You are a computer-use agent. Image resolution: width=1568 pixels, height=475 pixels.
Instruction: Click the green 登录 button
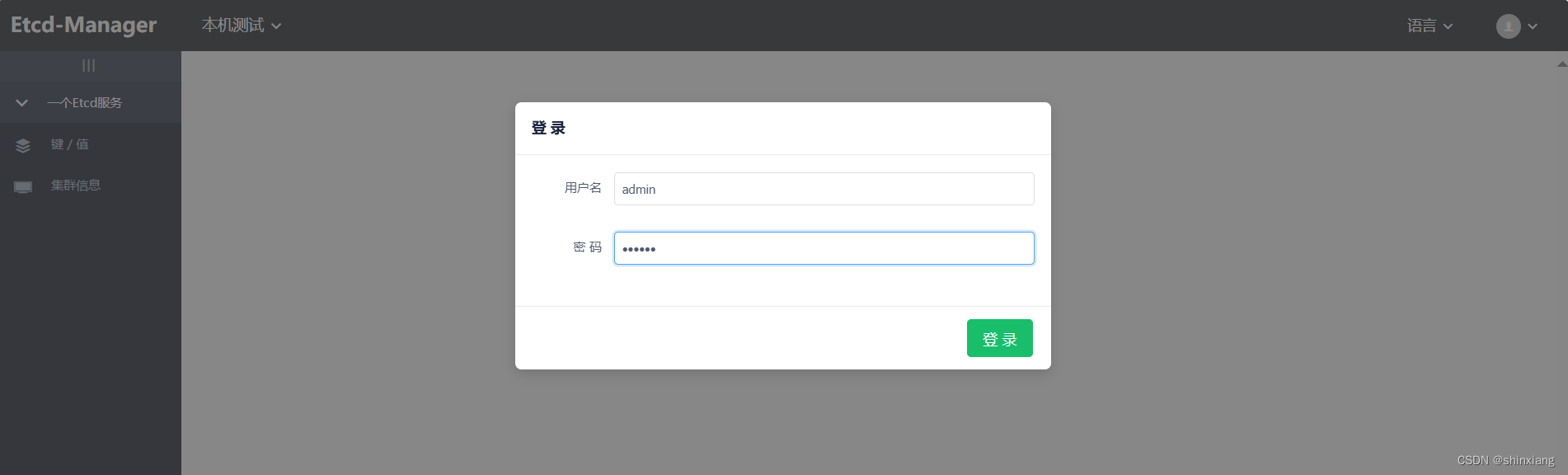point(999,338)
